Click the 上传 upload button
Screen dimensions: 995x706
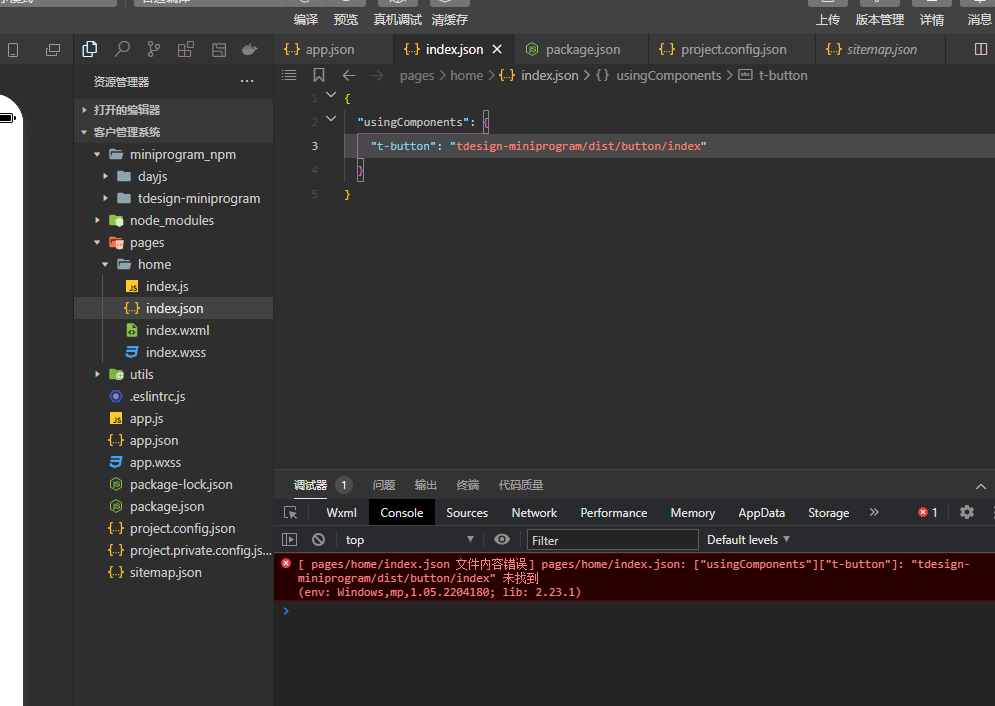tap(827, 20)
